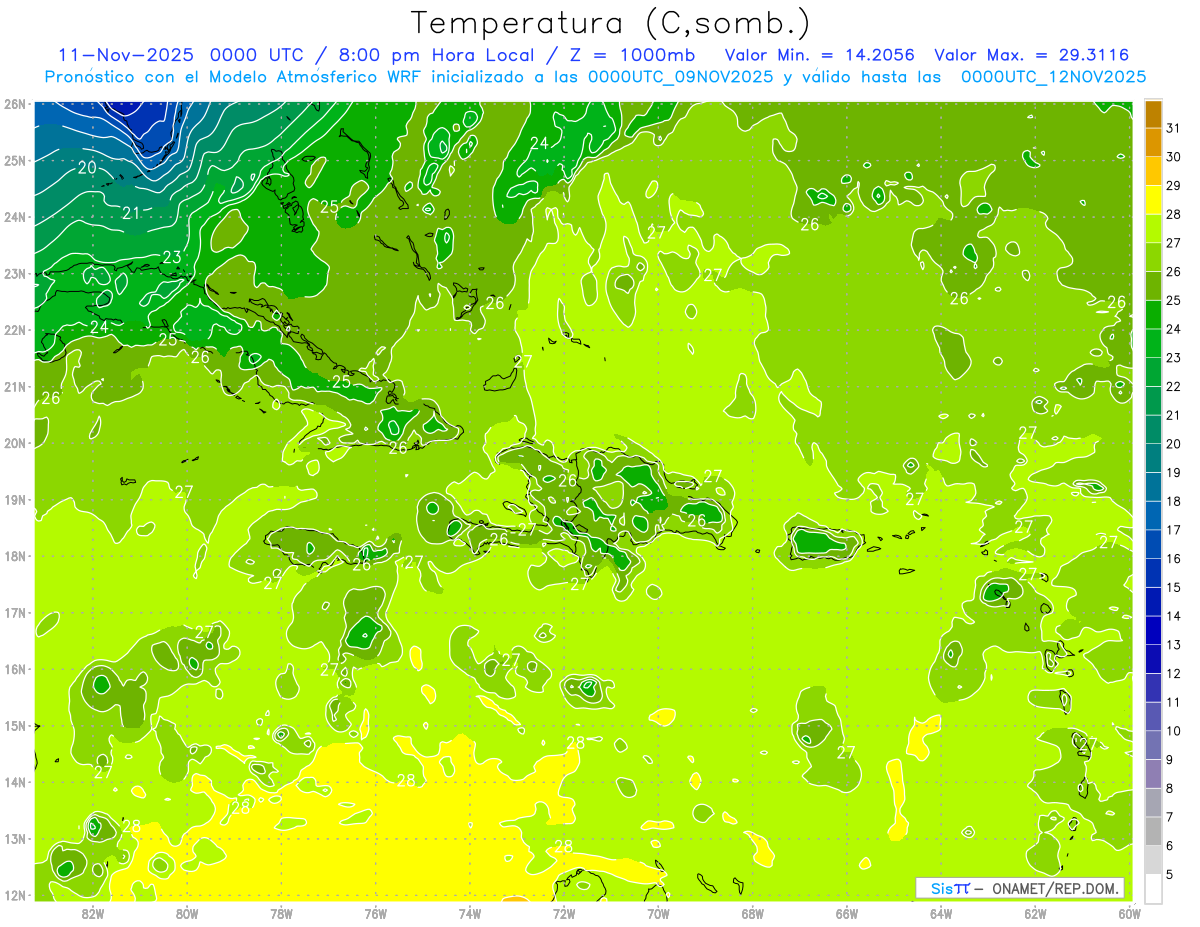Click the latitude axis label 17N
Screen dimensions: 1200x927
(x=14, y=613)
